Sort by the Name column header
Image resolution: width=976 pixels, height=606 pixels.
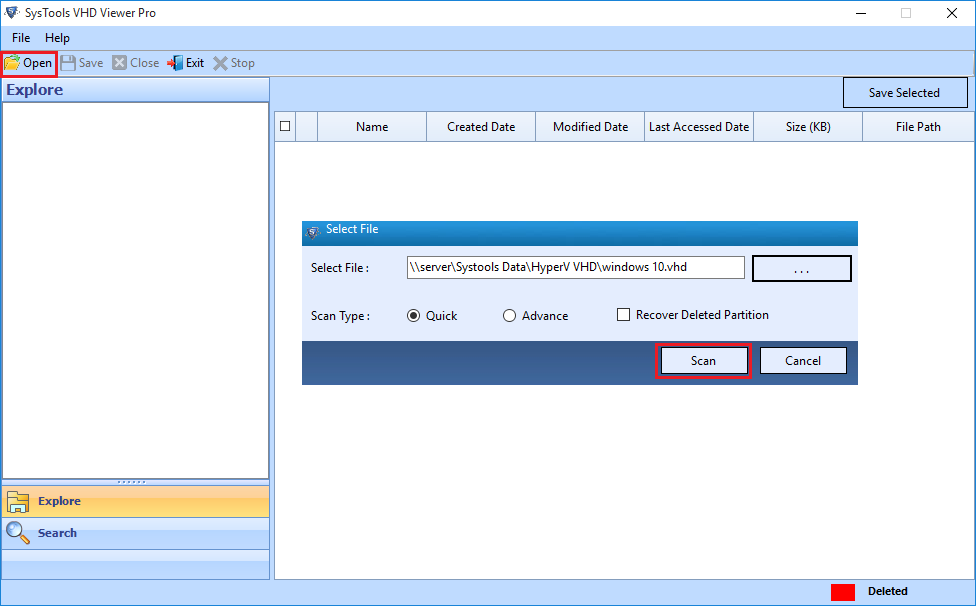[372, 127]
